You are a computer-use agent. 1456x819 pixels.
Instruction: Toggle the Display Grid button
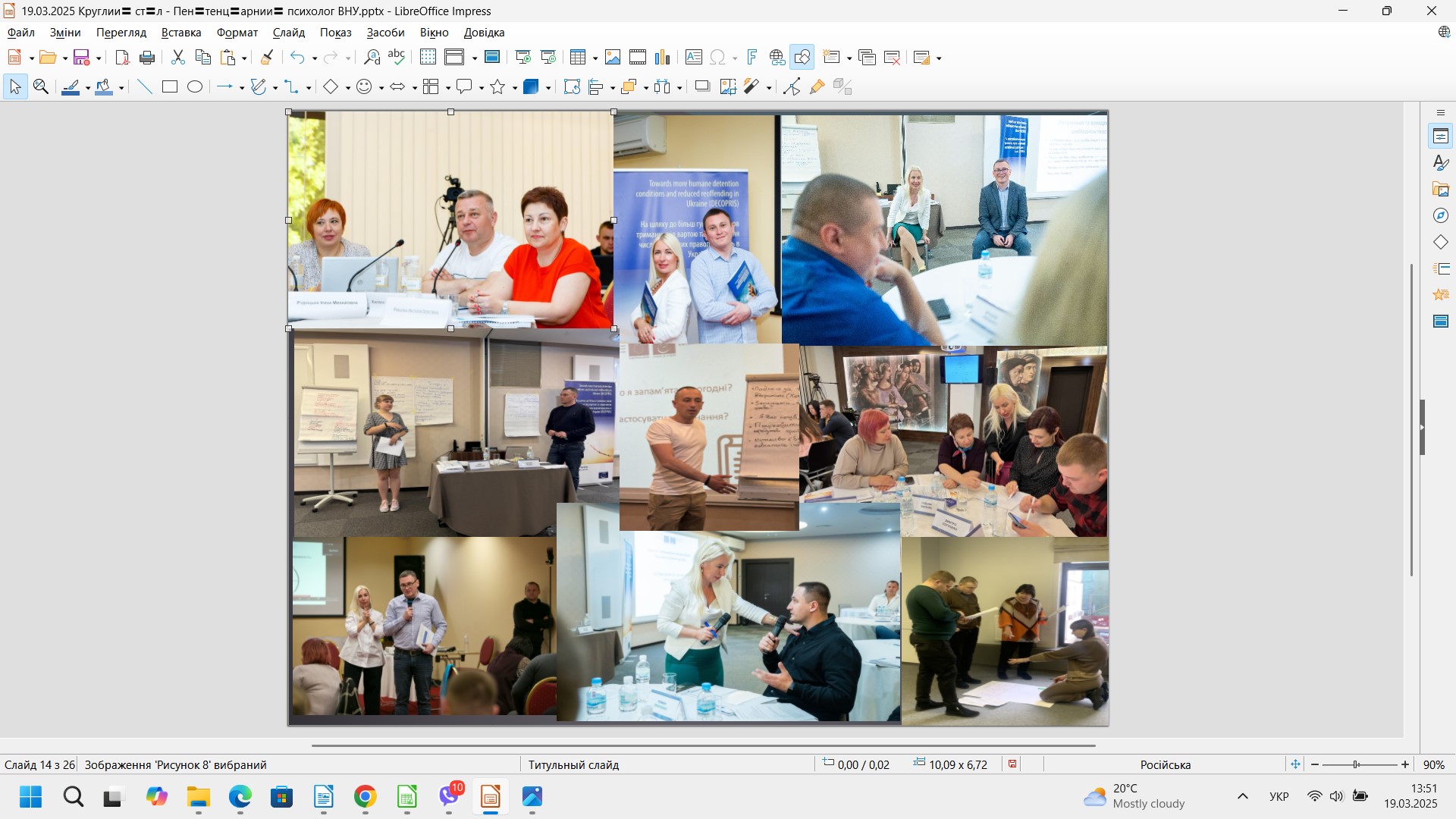[x=428, y=58]
